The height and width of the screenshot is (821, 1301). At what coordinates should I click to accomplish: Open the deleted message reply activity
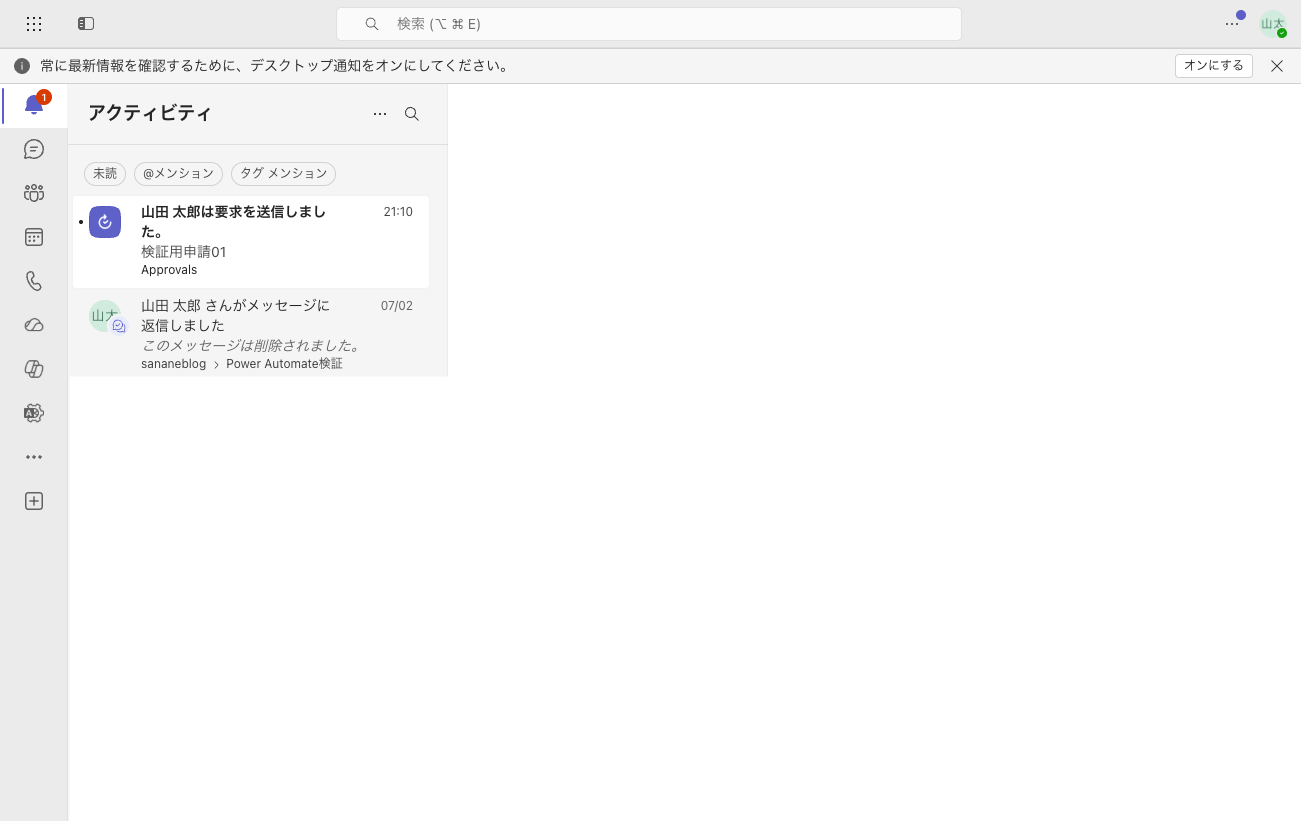pyautogui.click(x=251, y=334)
